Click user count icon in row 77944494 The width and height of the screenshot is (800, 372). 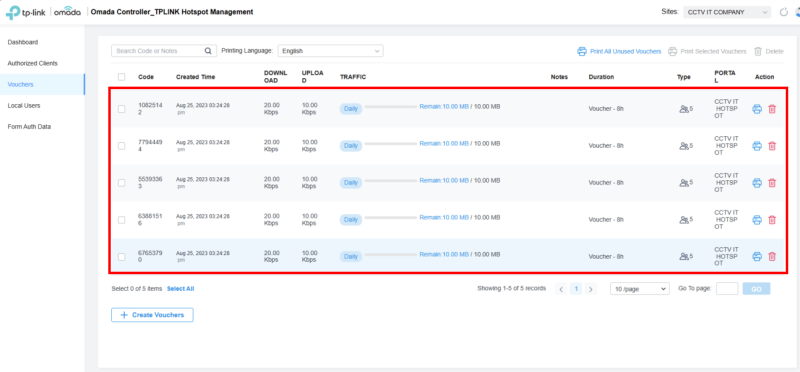point(684,146)
